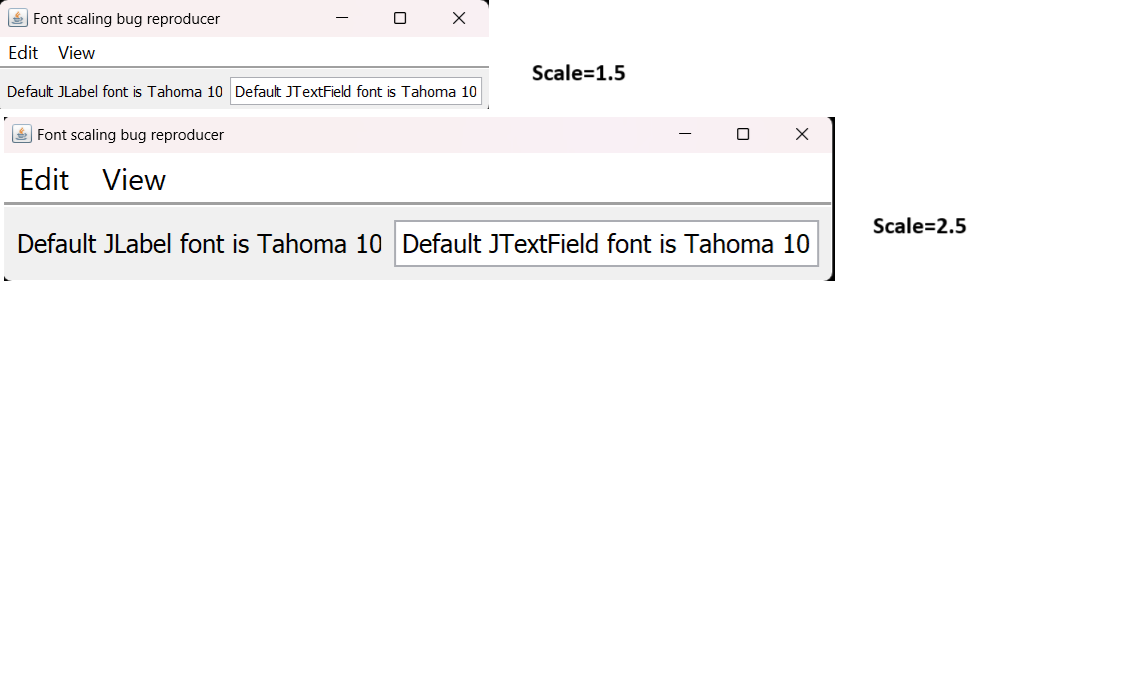Focus the JTextField in the larger window

[x=606, y=244]
